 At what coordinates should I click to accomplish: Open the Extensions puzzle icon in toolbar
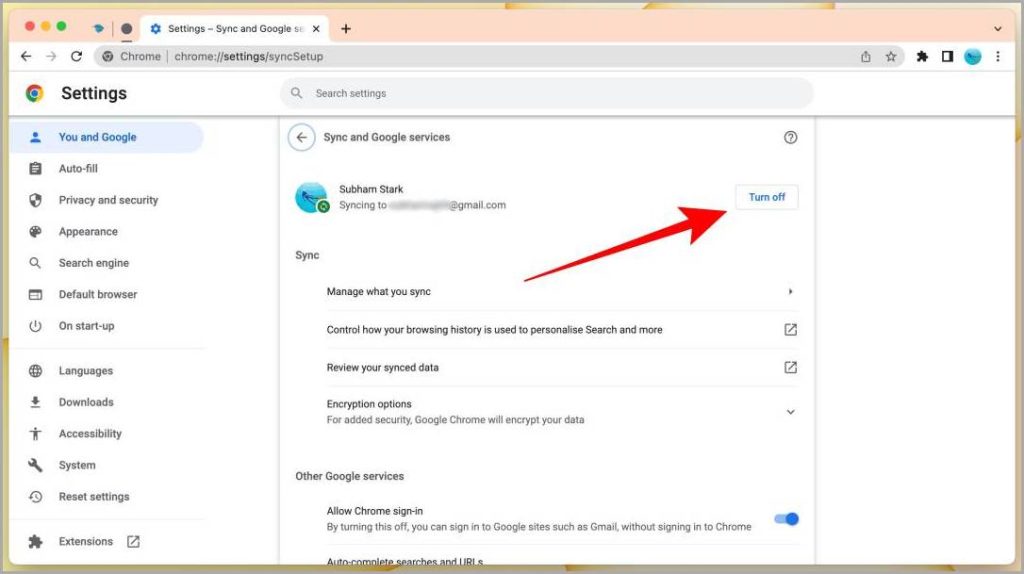922,57
